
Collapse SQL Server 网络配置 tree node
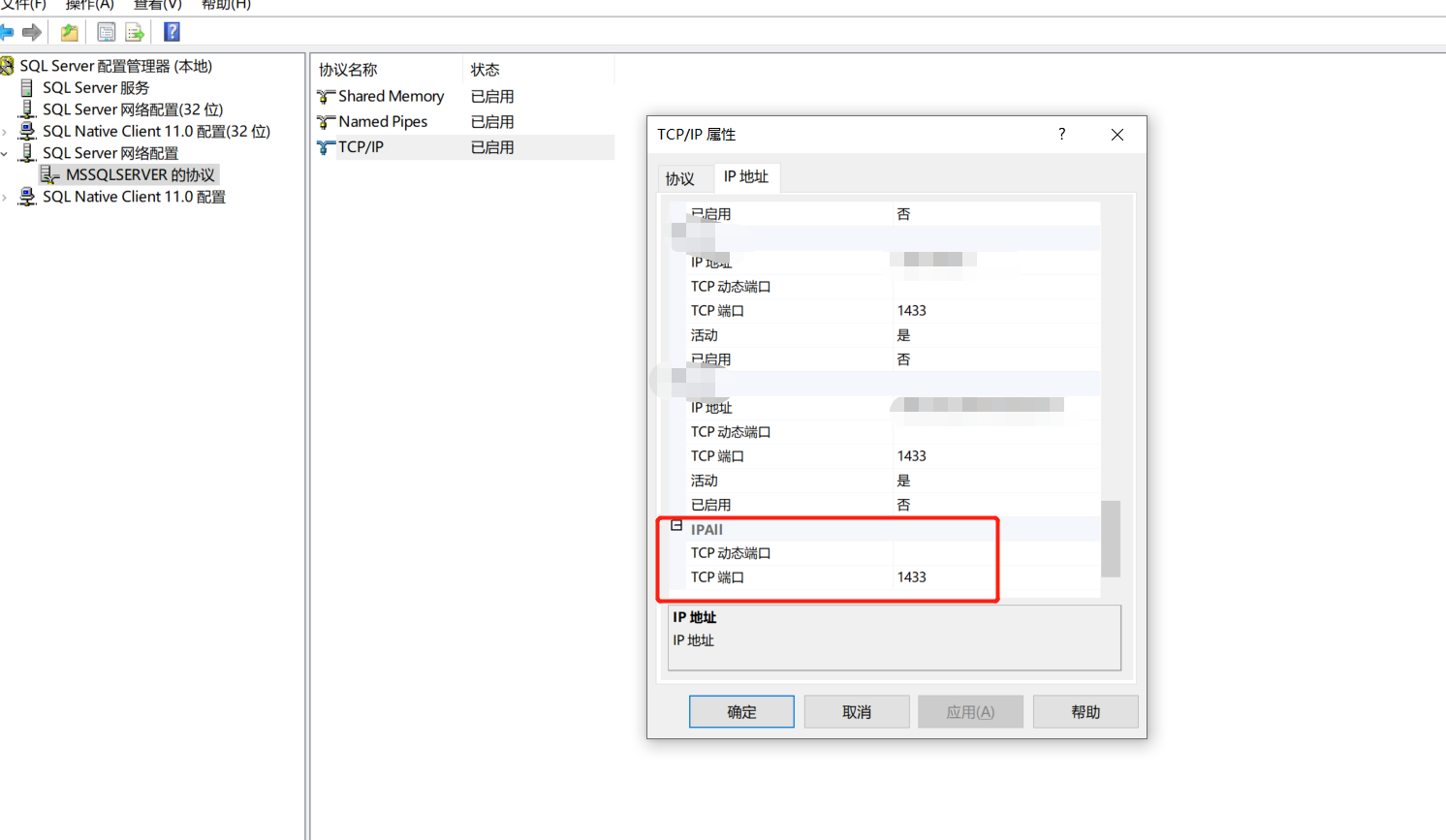tap(7, 152)
